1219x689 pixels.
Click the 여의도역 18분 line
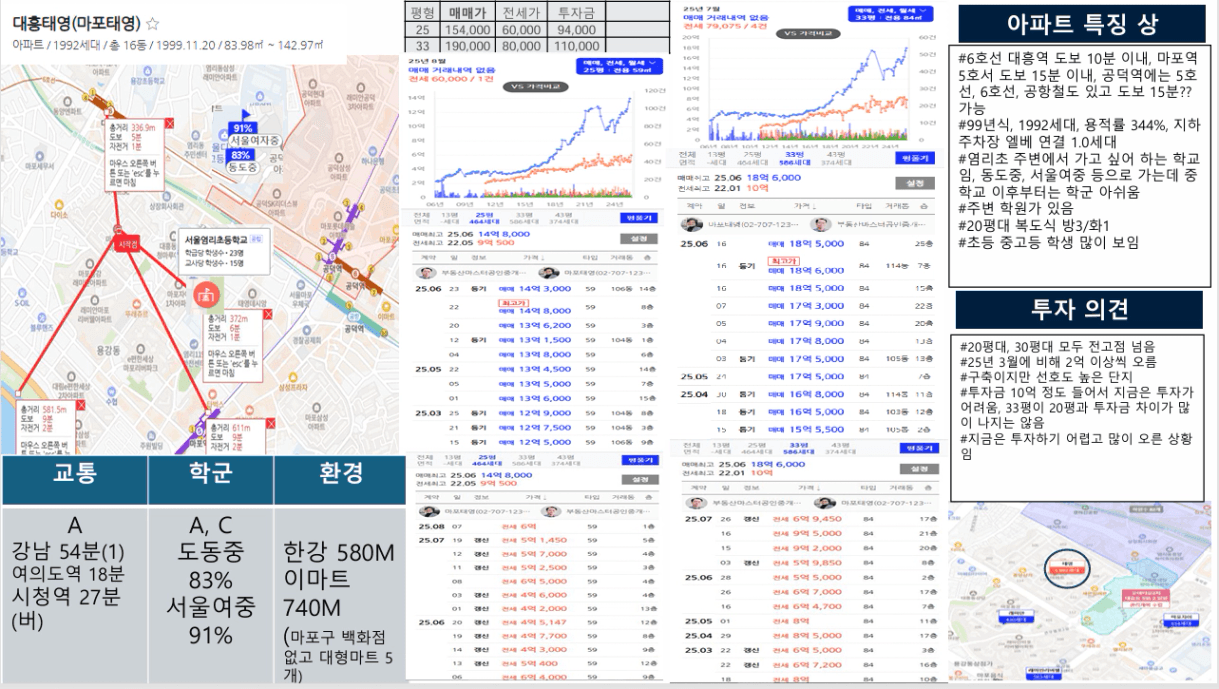(x=69, y=574)
